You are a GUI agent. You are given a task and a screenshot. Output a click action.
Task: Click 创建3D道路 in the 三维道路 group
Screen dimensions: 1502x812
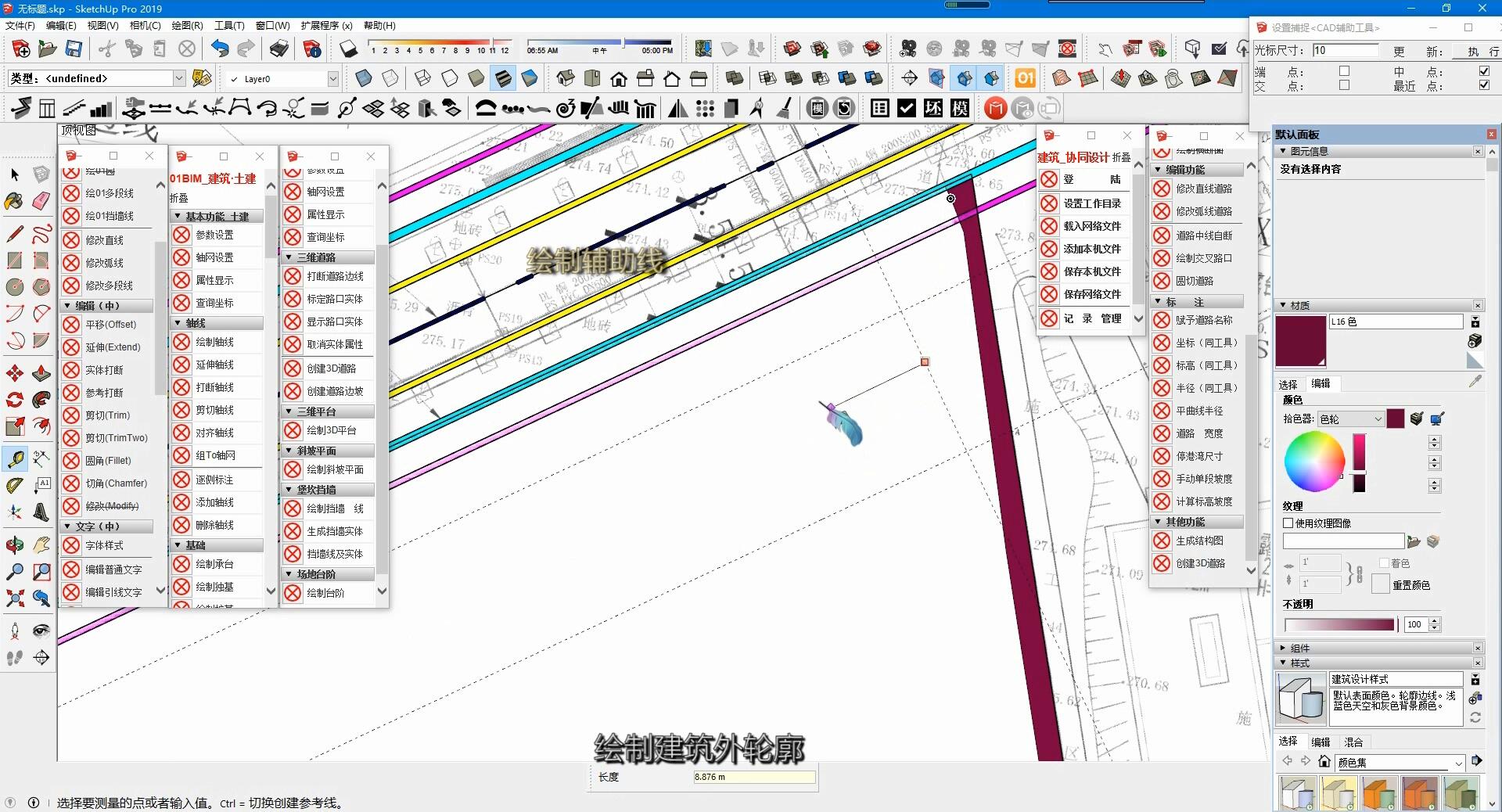[x=331, y=368]
